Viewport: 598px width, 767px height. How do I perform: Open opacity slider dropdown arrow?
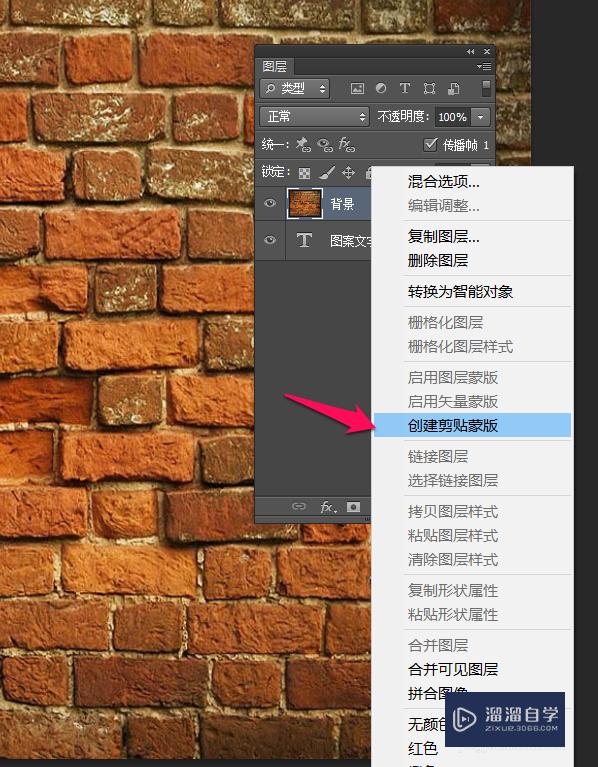pyautogui.click(x=481, y=117)
